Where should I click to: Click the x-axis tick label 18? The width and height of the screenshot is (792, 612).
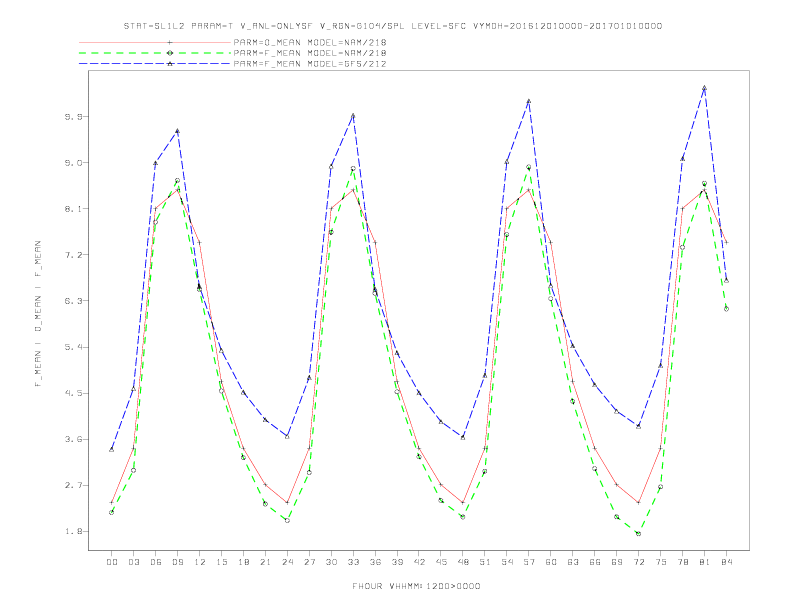[x=243, y=562]
